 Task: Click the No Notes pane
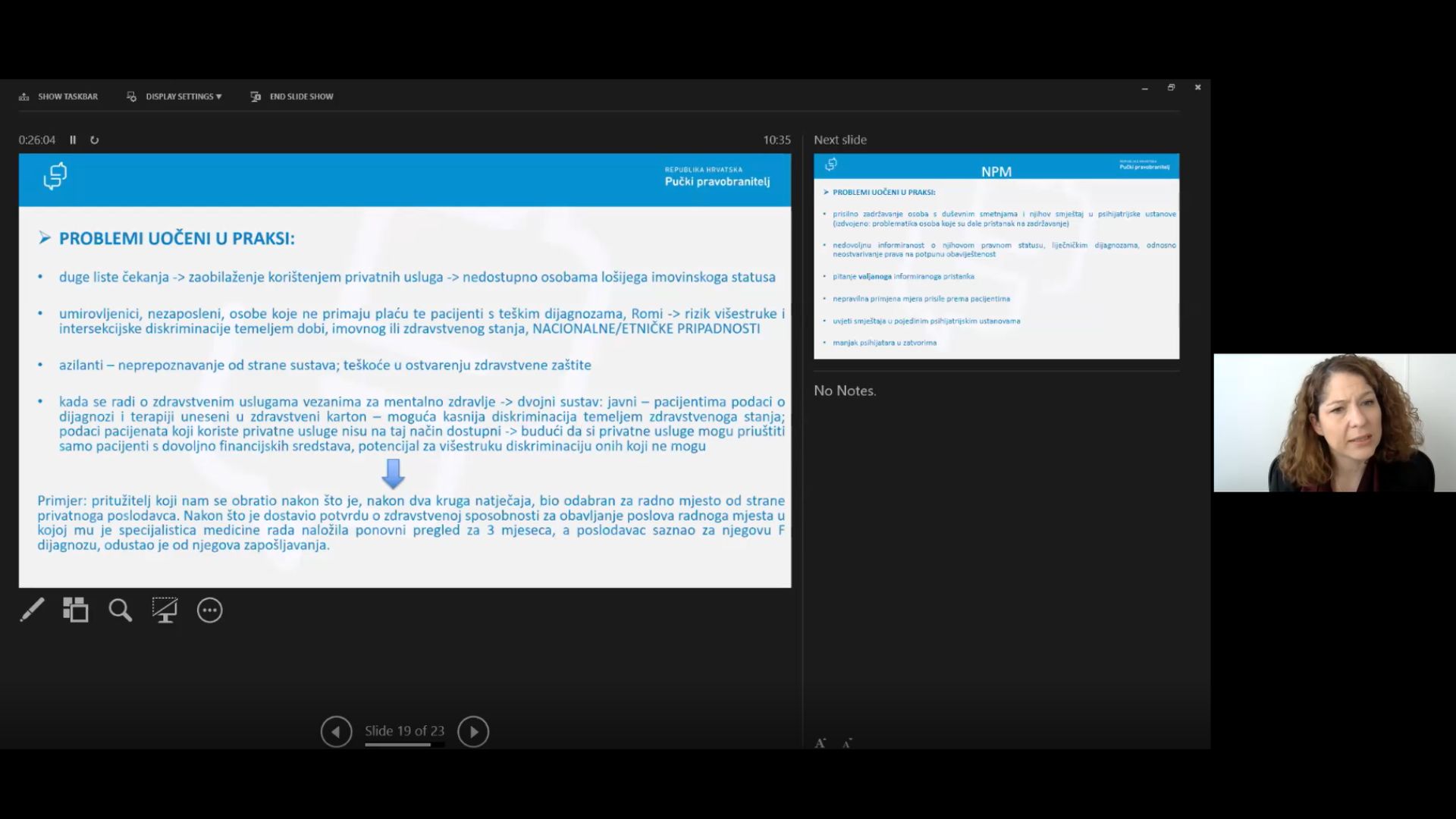coord(845,391)
